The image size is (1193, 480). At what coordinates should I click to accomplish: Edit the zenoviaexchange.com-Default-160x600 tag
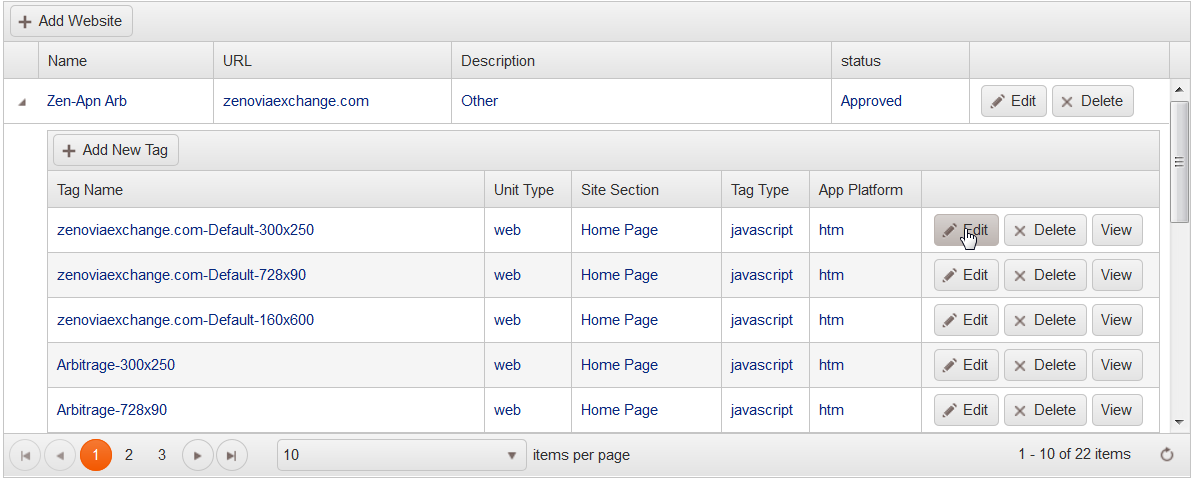click(x=966, y=320)
